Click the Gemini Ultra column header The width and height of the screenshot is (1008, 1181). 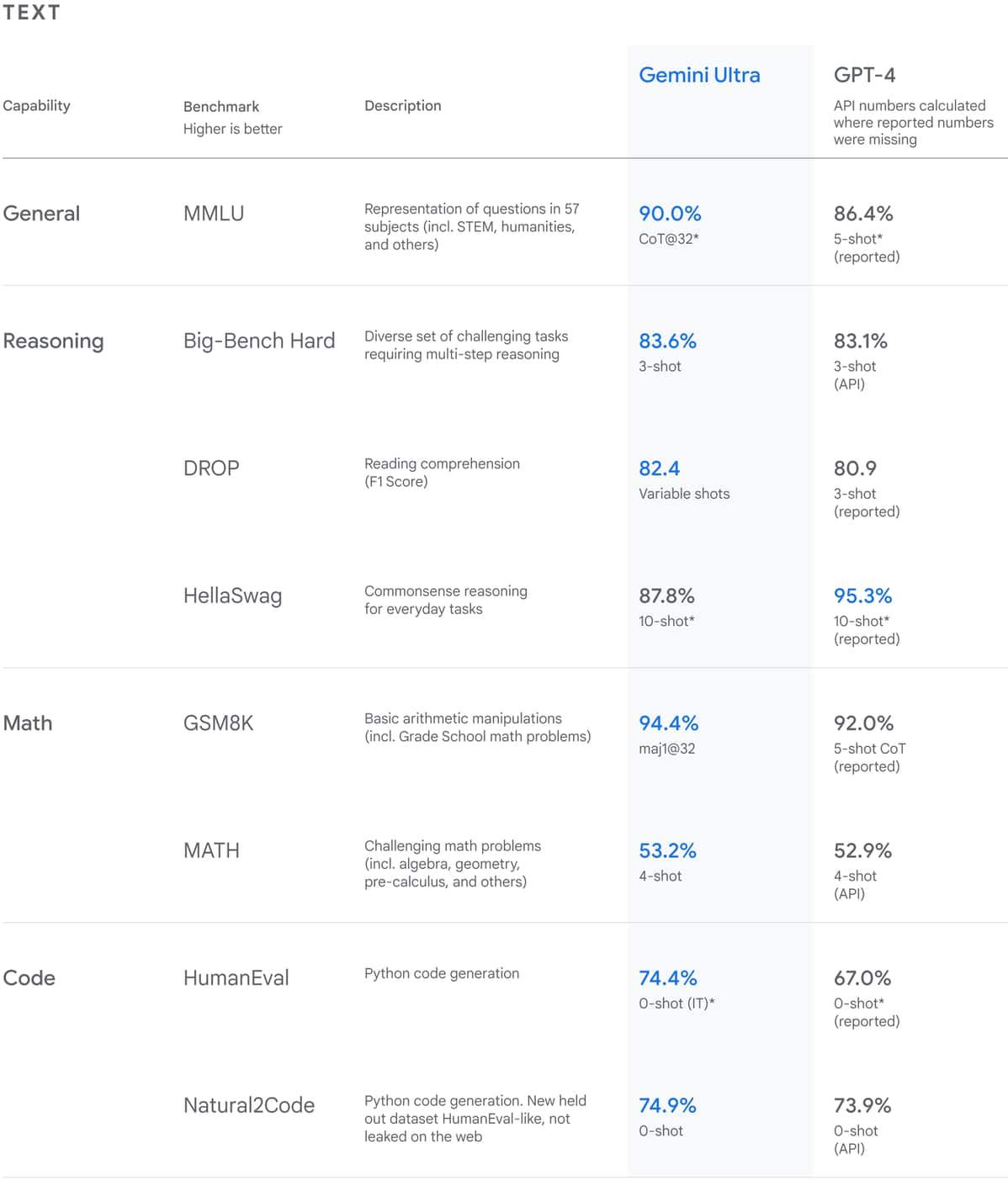click(x=699, y=75)
